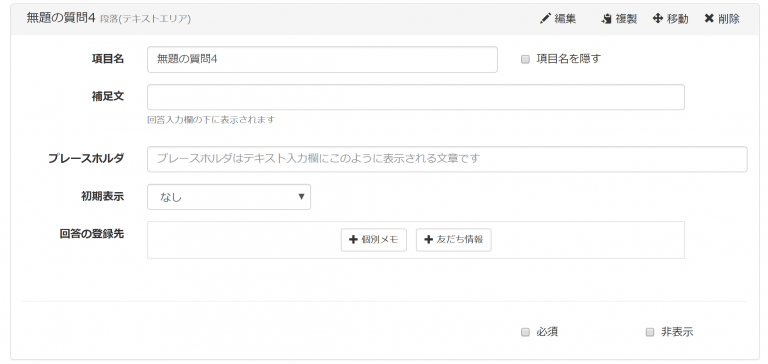This screenshot has width=768, height=364.
Task: Open the 初期表示 dropdown
Action: coord(229,197)
